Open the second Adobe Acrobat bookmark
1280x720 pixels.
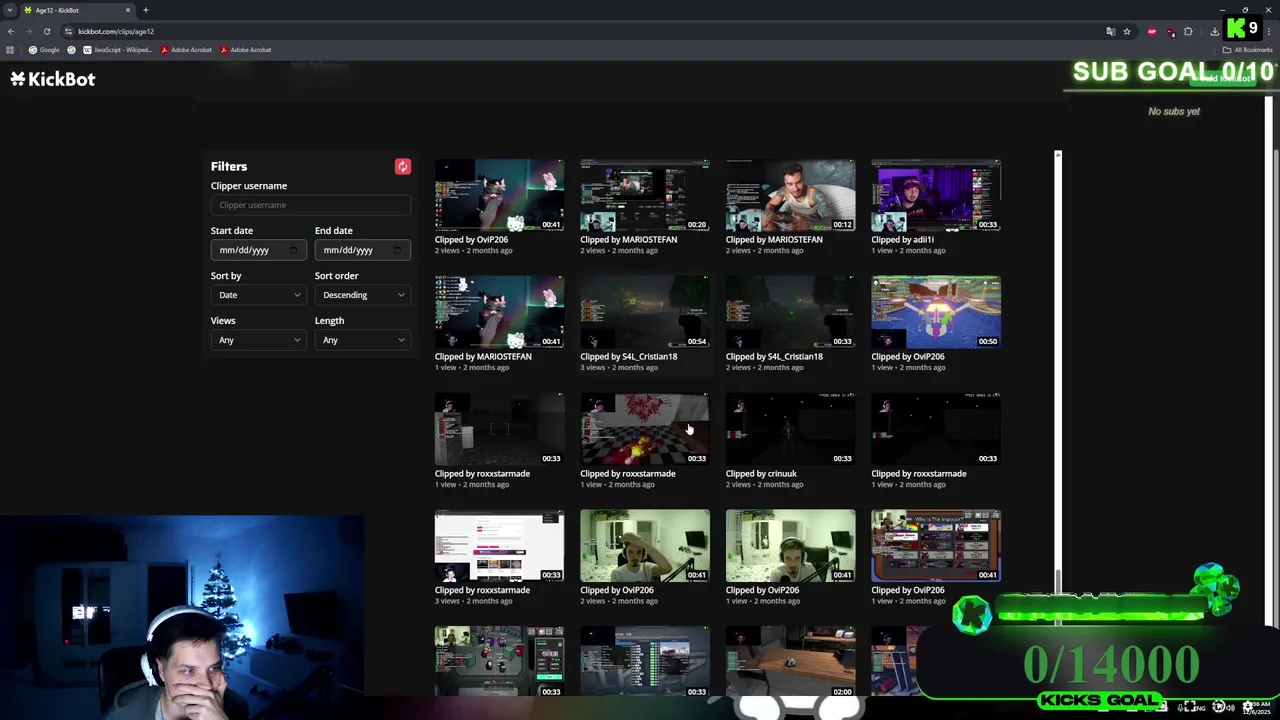pyautogui.click(x=246, y=50)
